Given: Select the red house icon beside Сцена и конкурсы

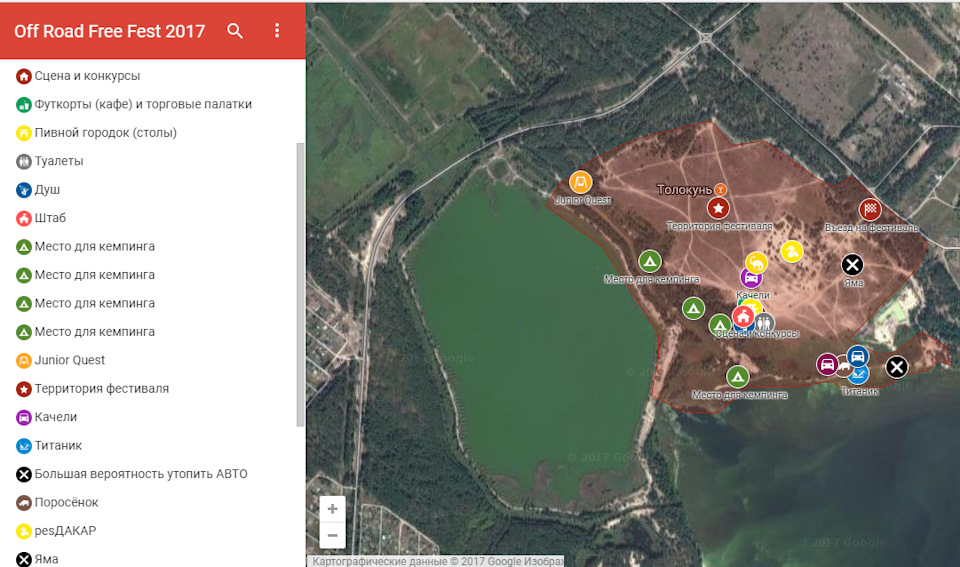Looking at the screenshot, I should (23, 77).
